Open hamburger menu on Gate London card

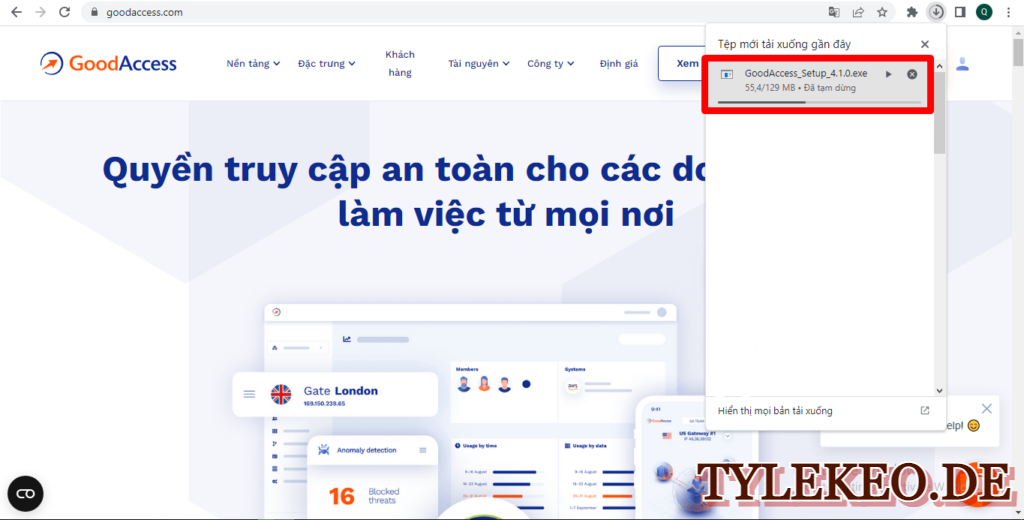pyautogui.click(x=249, y=394)
